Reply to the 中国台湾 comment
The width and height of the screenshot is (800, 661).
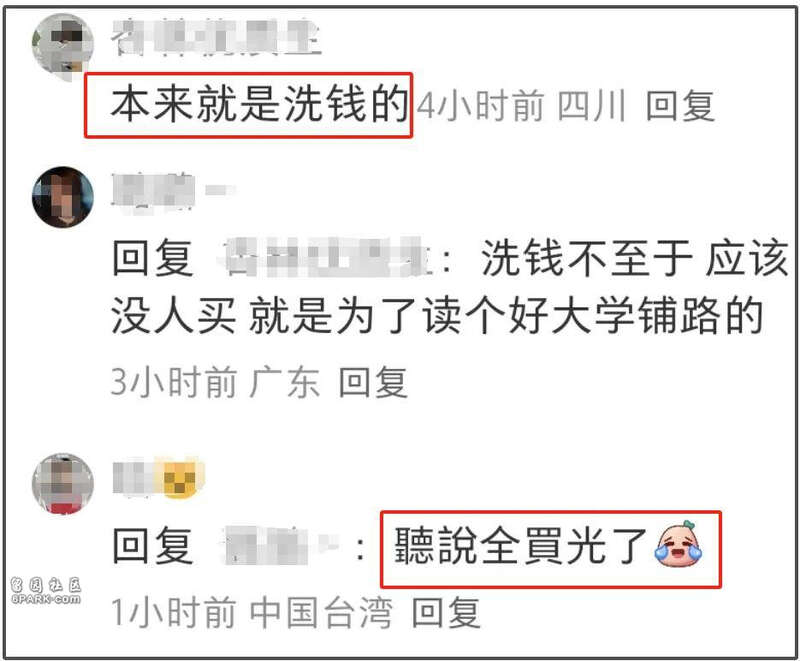pos(446,613)
